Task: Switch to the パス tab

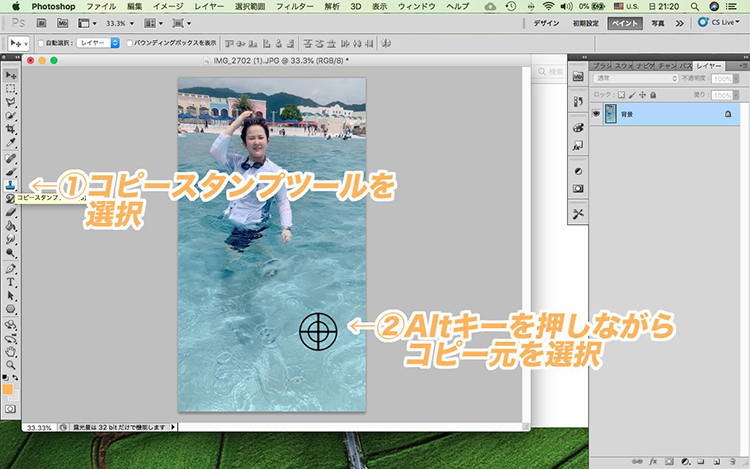Action: pos(685,66)
